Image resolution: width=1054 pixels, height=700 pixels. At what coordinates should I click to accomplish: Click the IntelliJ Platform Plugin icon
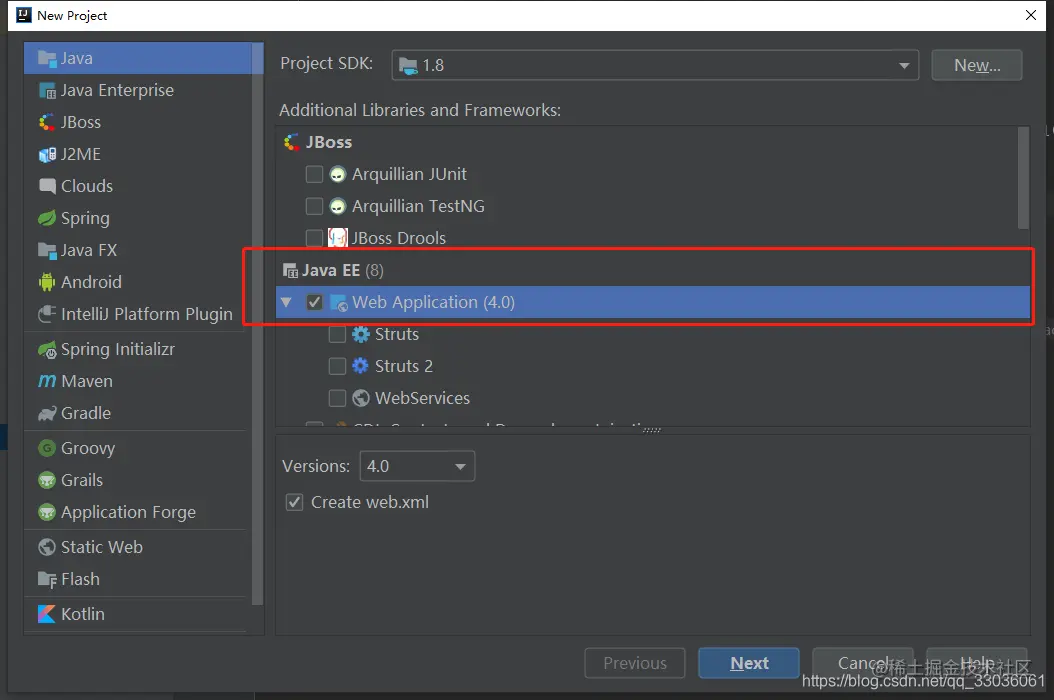click(47, 314)
